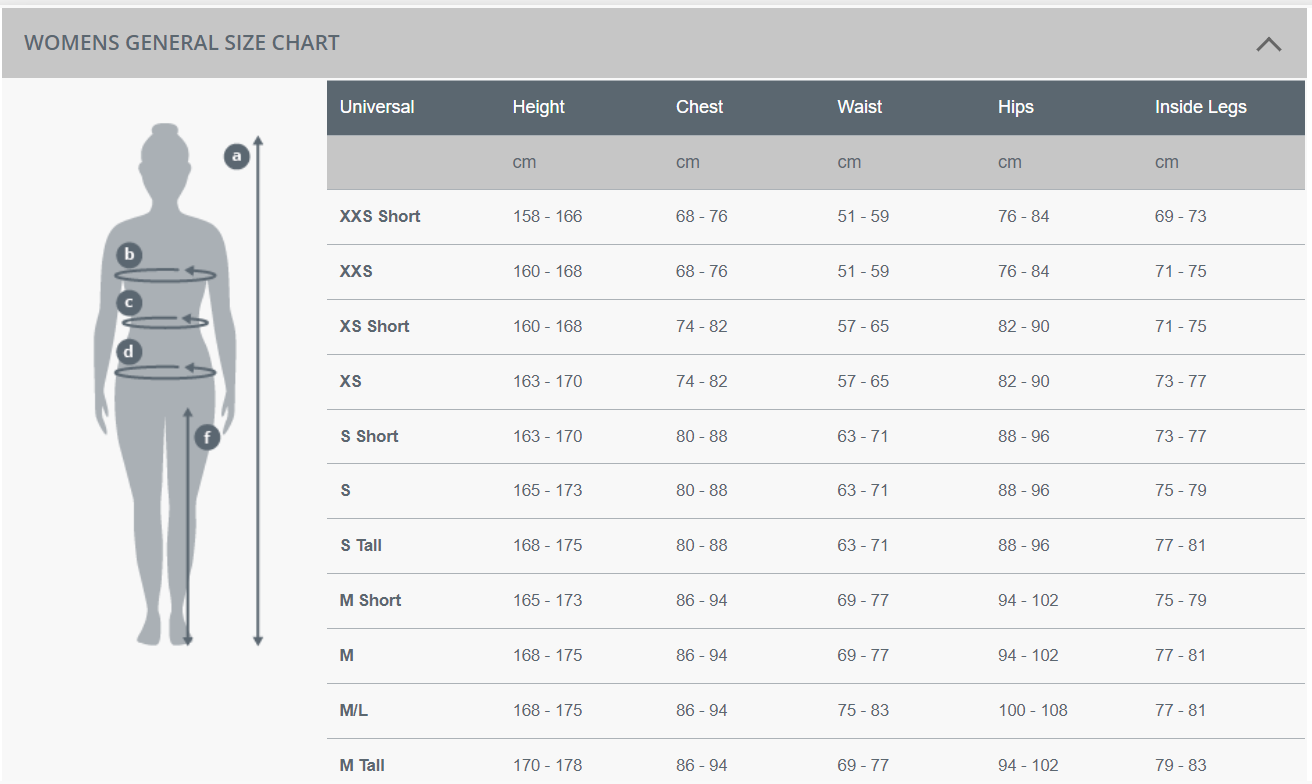The height and width of the screenshot is (784, 1312).
Task: Select the XXS Short size row
Action: pos(380,217)
